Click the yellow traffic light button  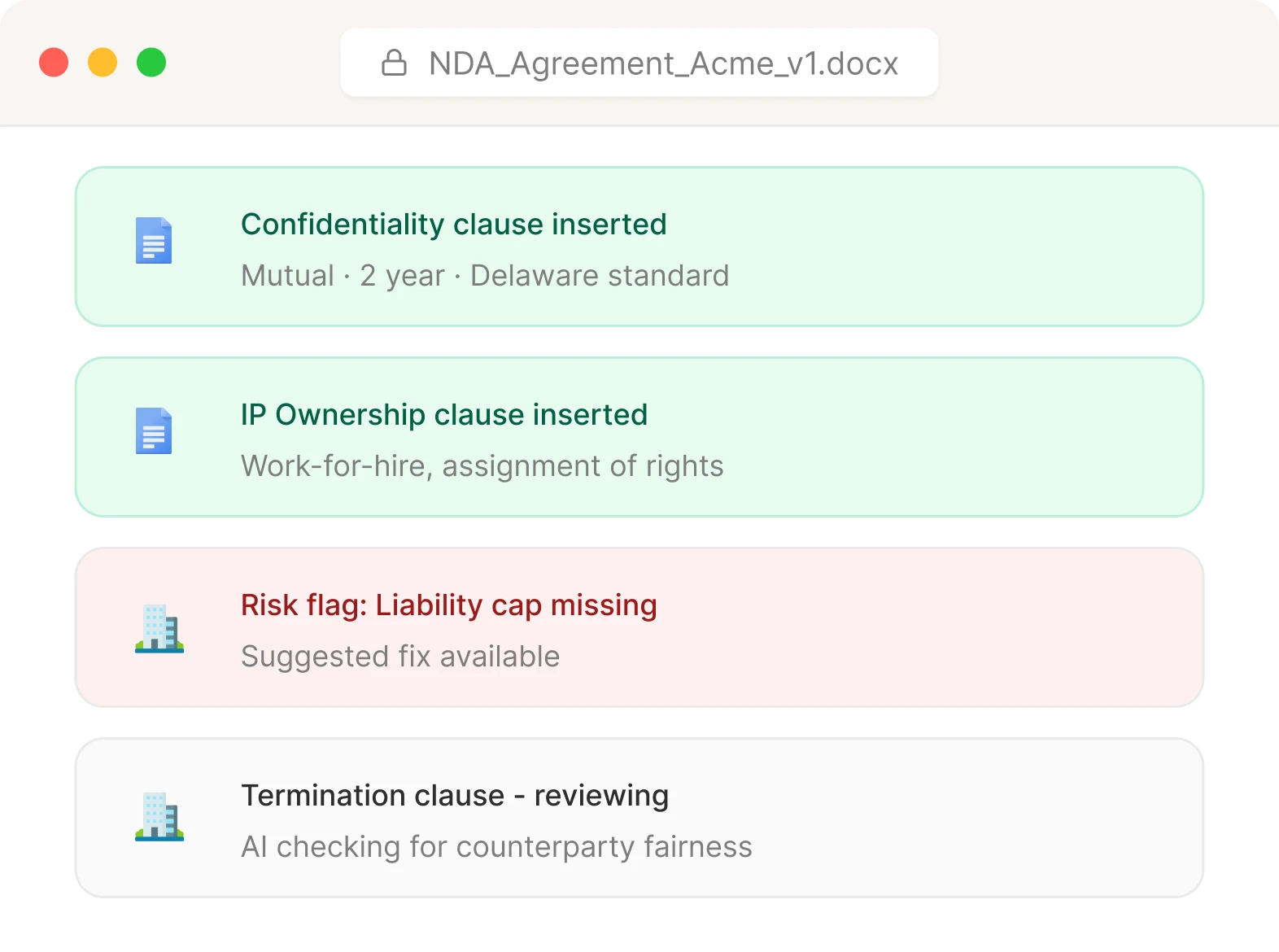[102, 62]
